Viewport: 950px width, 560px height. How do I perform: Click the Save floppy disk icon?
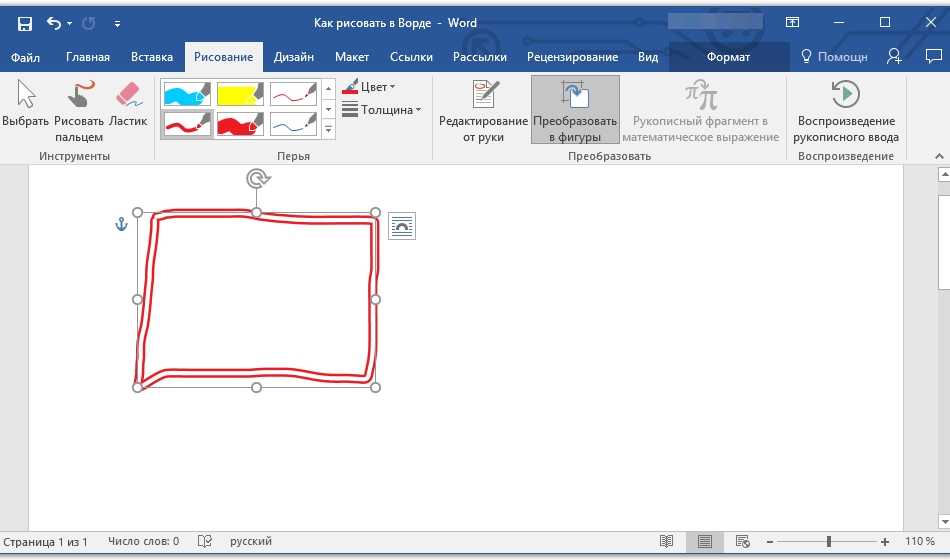pyautogui.click(x=25, y=23)
